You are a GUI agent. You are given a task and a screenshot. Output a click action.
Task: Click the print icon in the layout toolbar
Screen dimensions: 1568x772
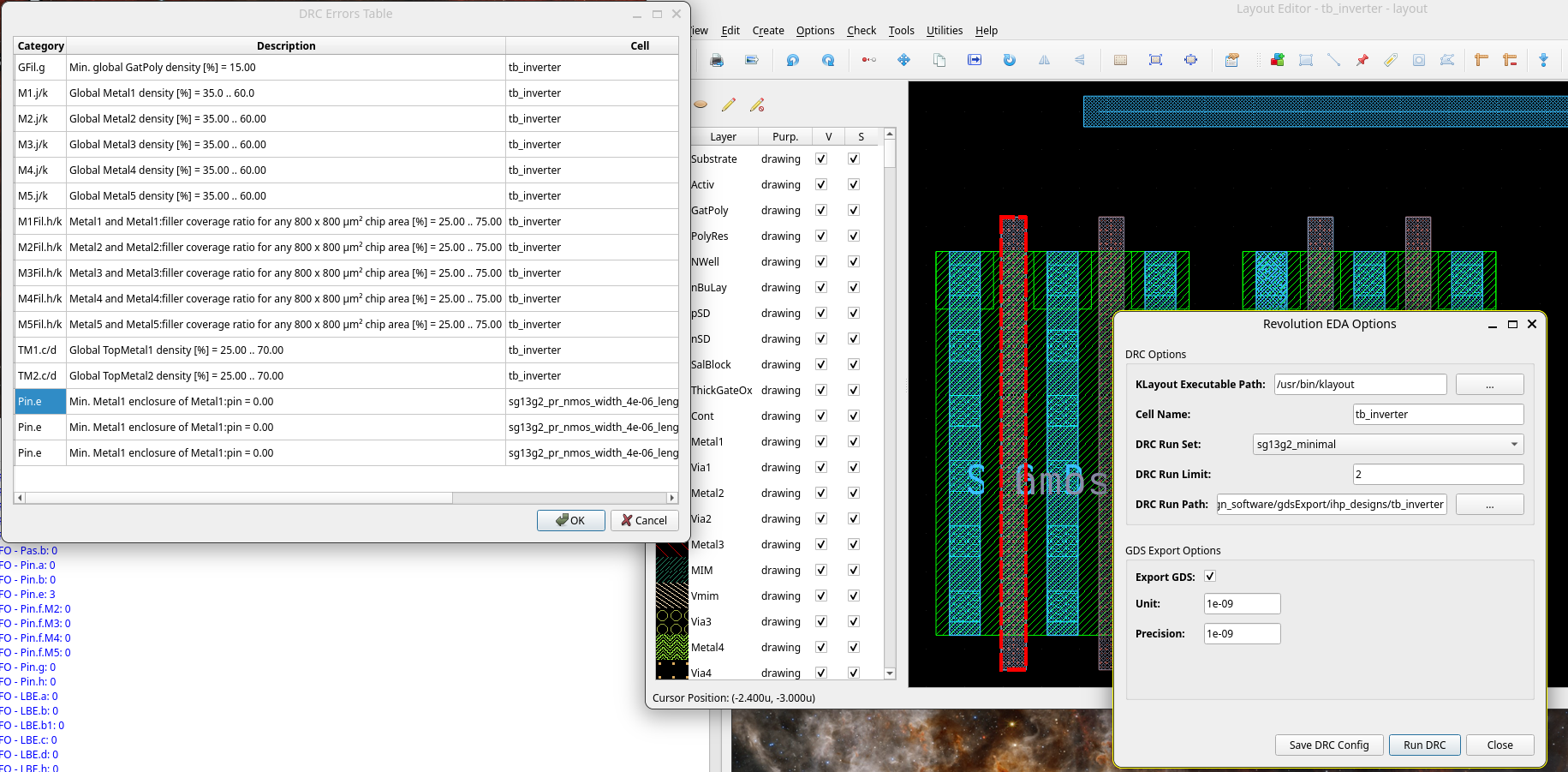click(717, 60)
